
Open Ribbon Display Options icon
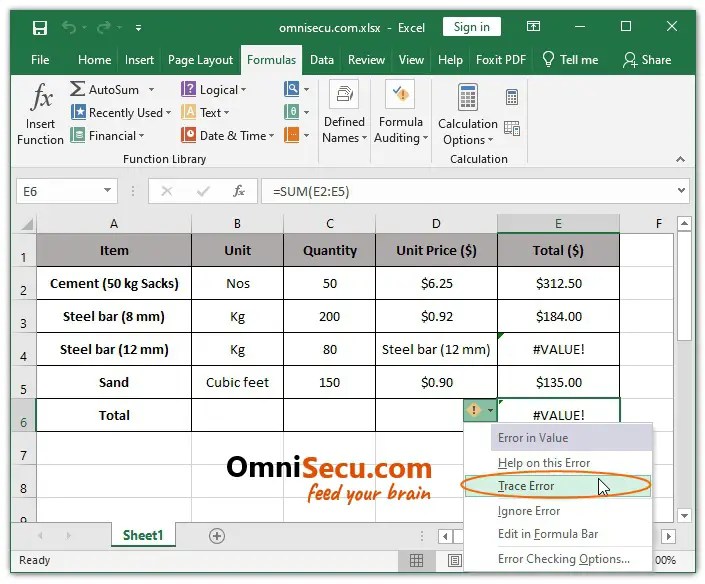pyautogui.click(x=533, y=27)
